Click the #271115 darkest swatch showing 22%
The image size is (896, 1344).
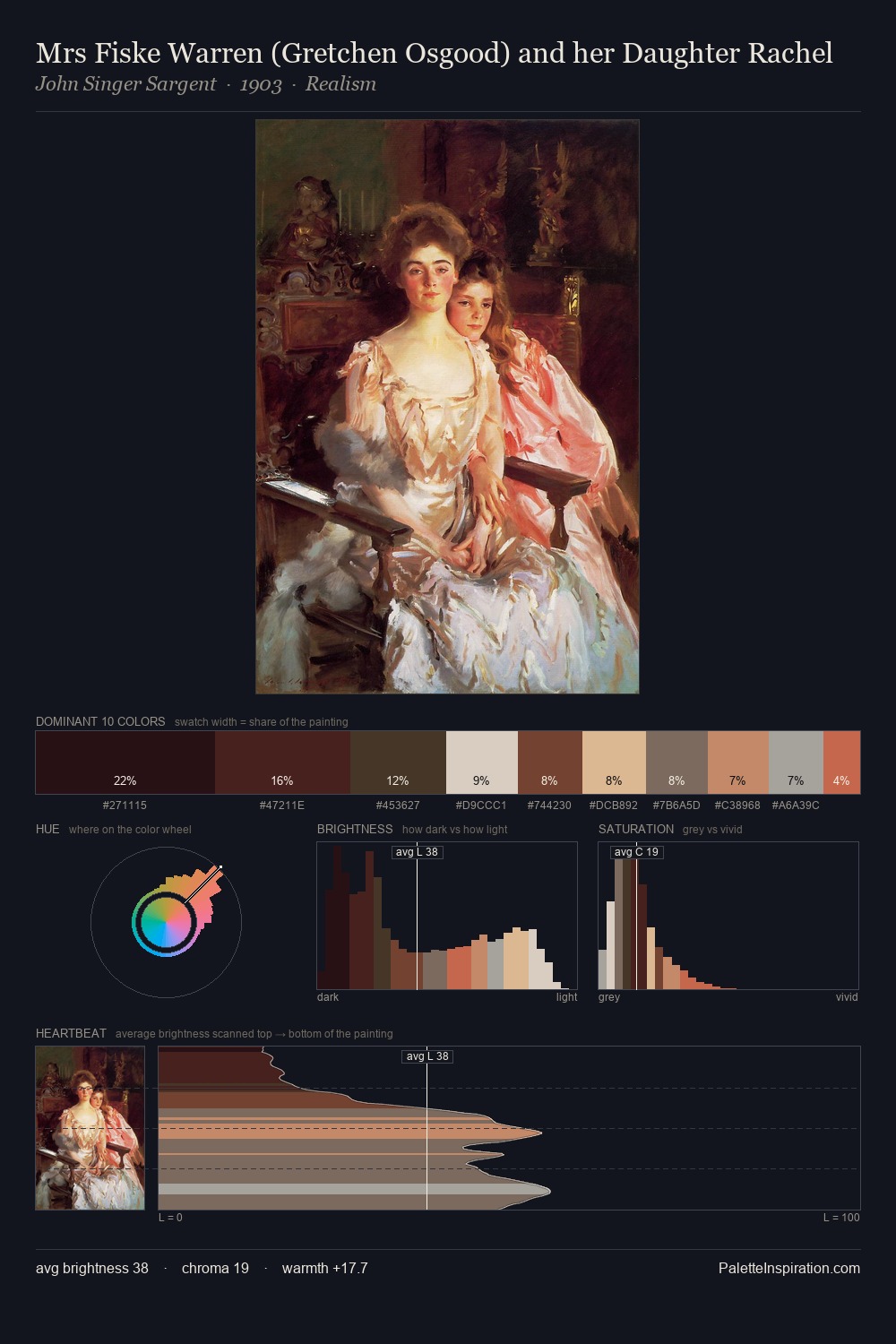125,762
